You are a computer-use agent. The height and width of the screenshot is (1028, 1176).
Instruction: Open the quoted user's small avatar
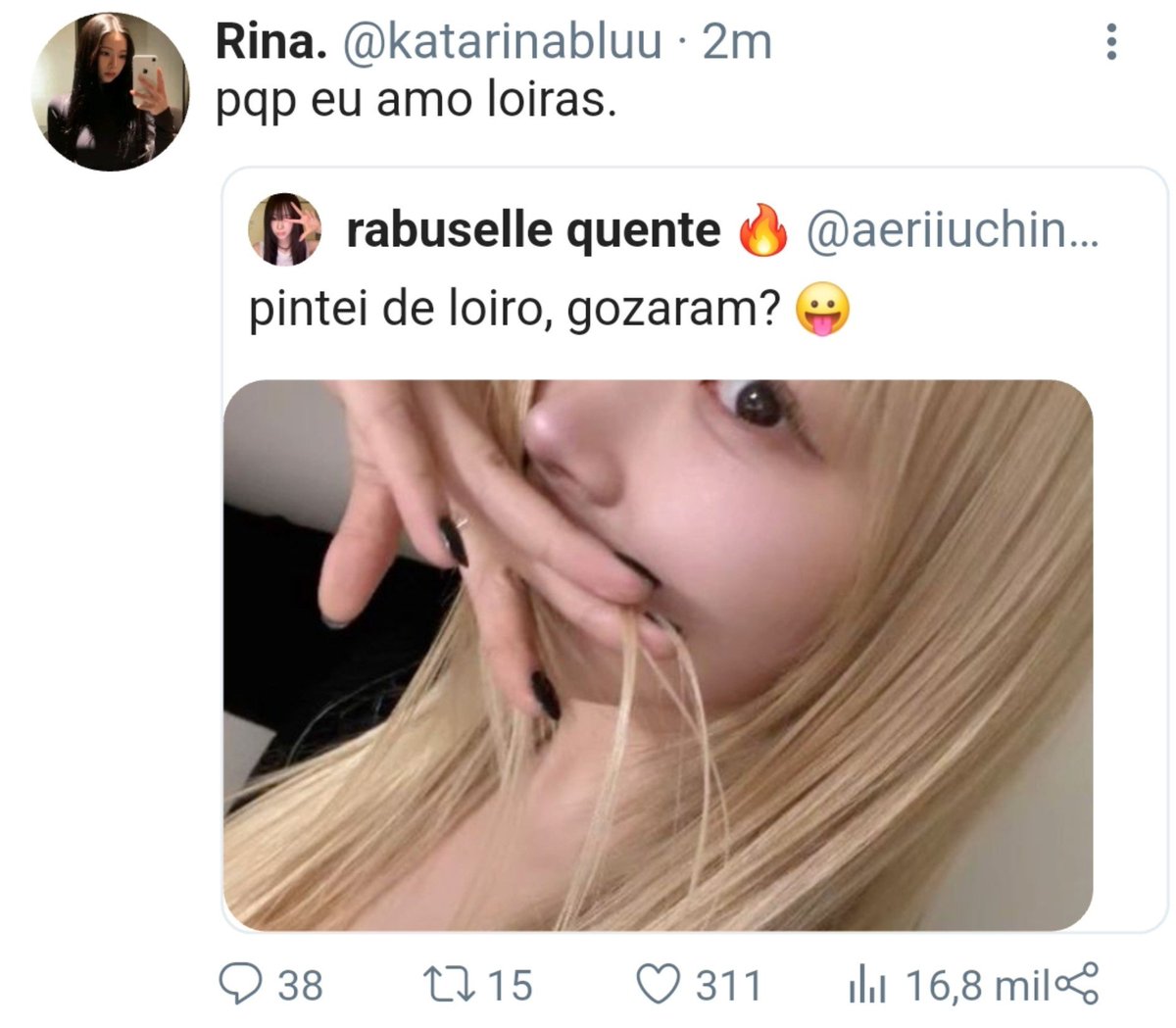pyautogui.click(x=285, y=229)
